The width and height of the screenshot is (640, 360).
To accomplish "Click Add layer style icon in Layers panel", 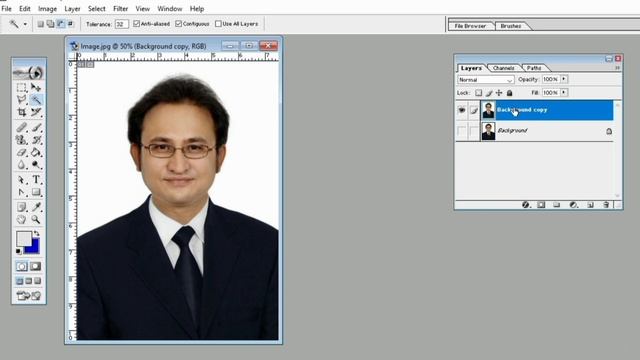I will point(526,205).
